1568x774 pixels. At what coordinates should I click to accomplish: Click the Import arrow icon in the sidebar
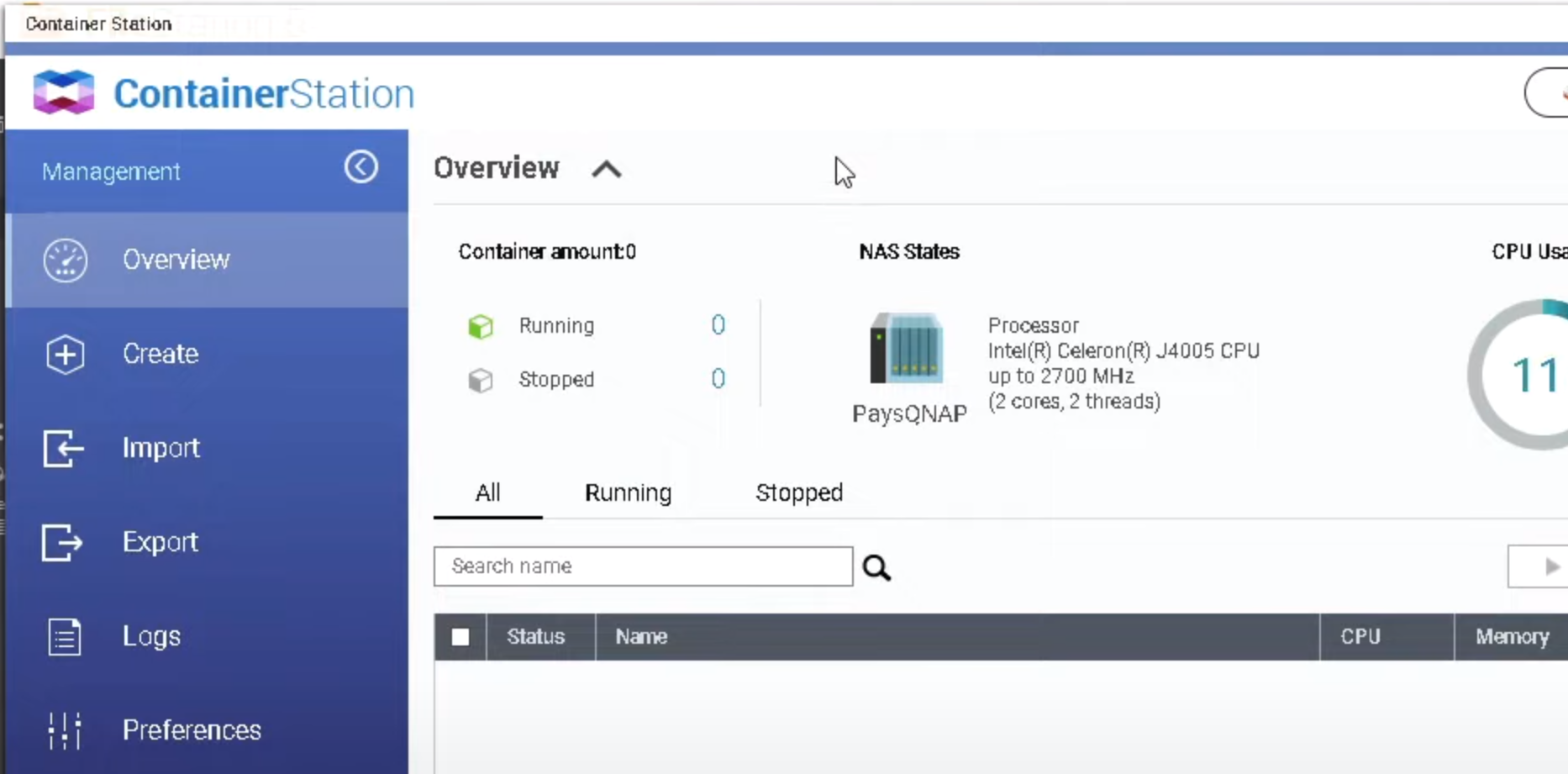64,448
